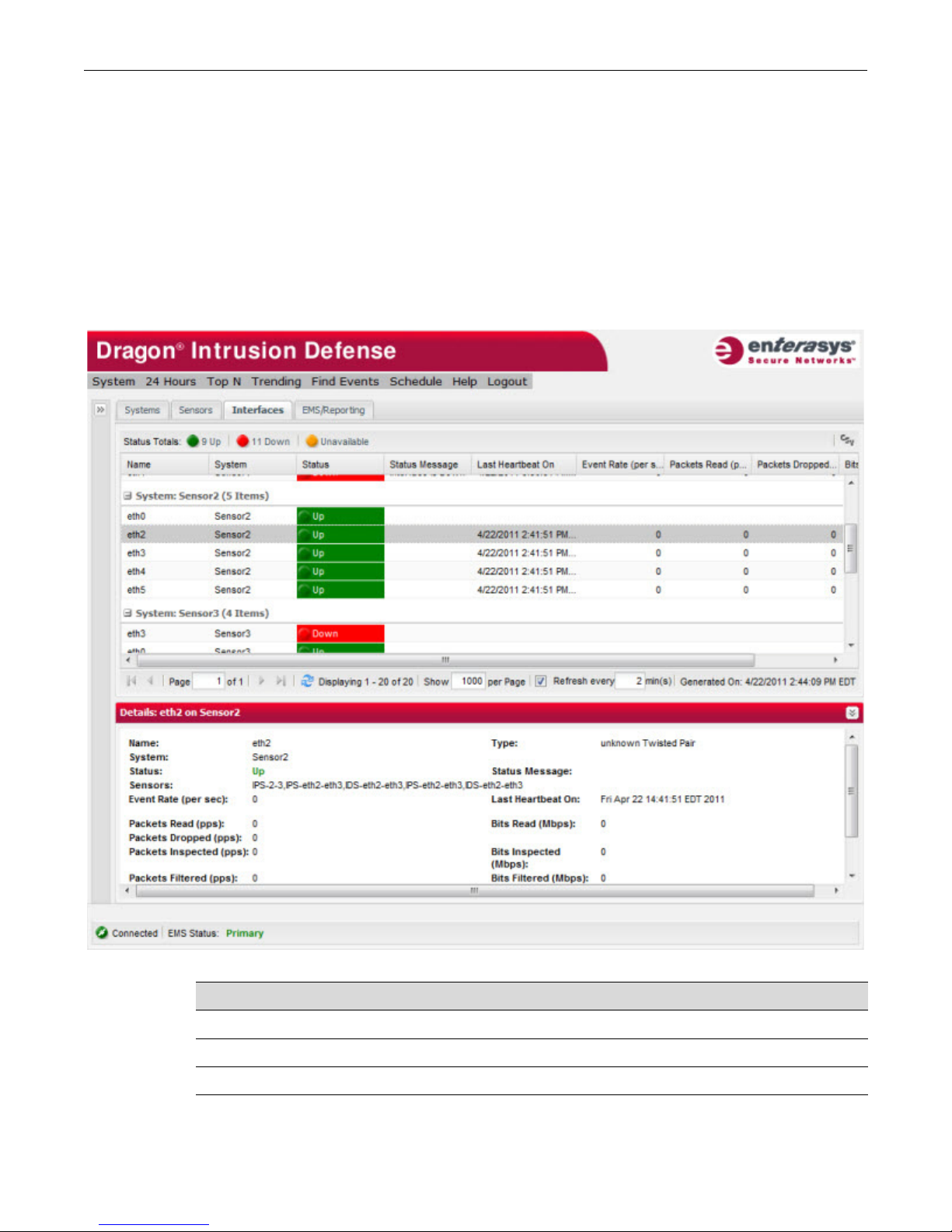Click the orange Unavailable status icon

[x=312, y=441]
